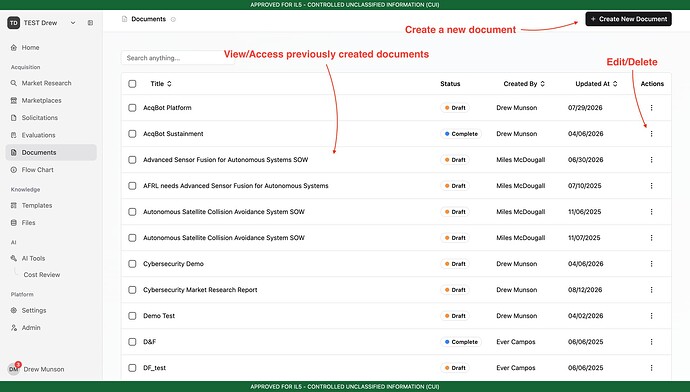This screenshot has height=392, width=690.
Task: Check the AcqBot Sustainment row checkbox
Action: pyautogui.click(x=132, y=134)
